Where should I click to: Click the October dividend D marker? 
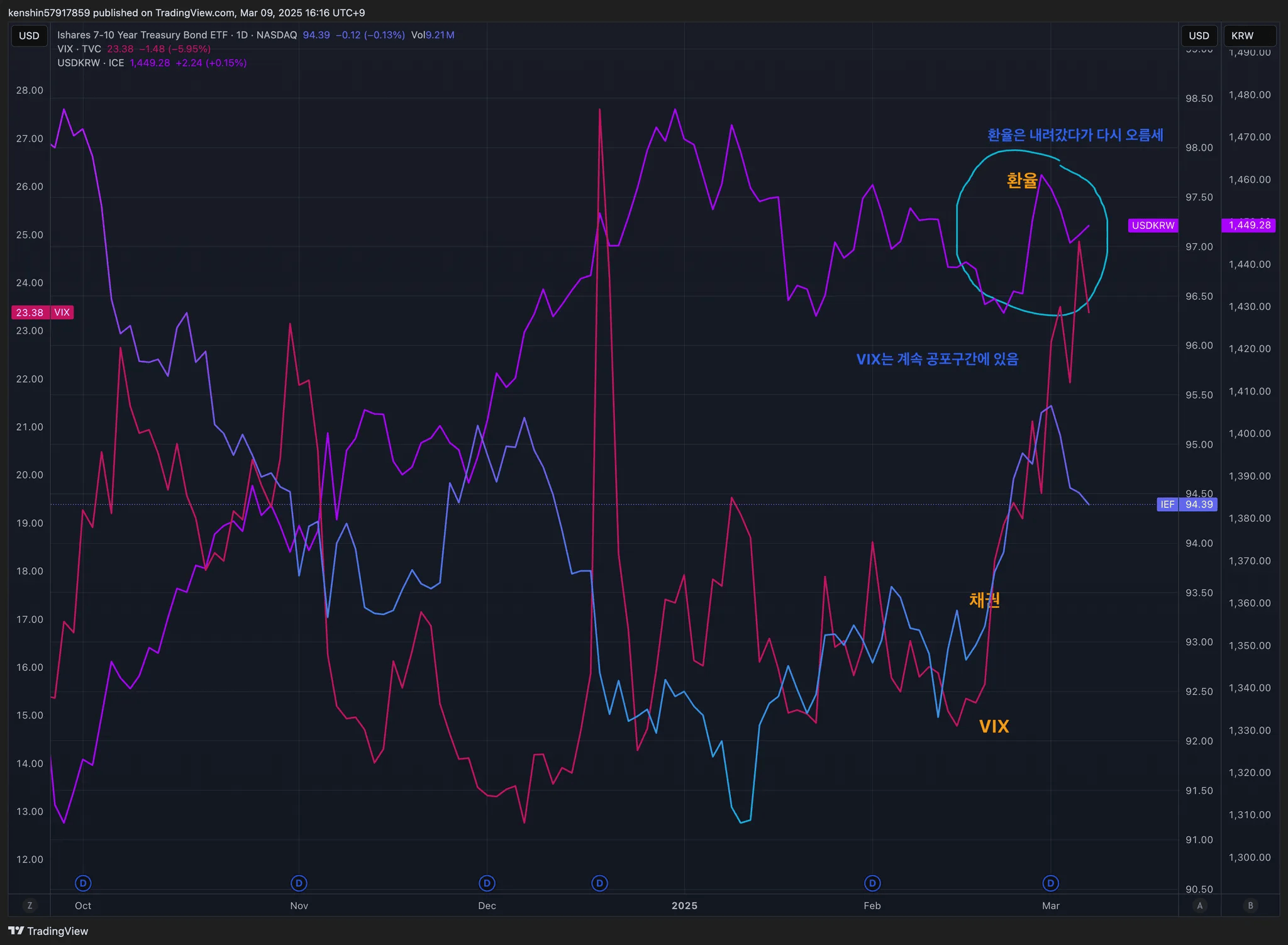coord(83,883)
